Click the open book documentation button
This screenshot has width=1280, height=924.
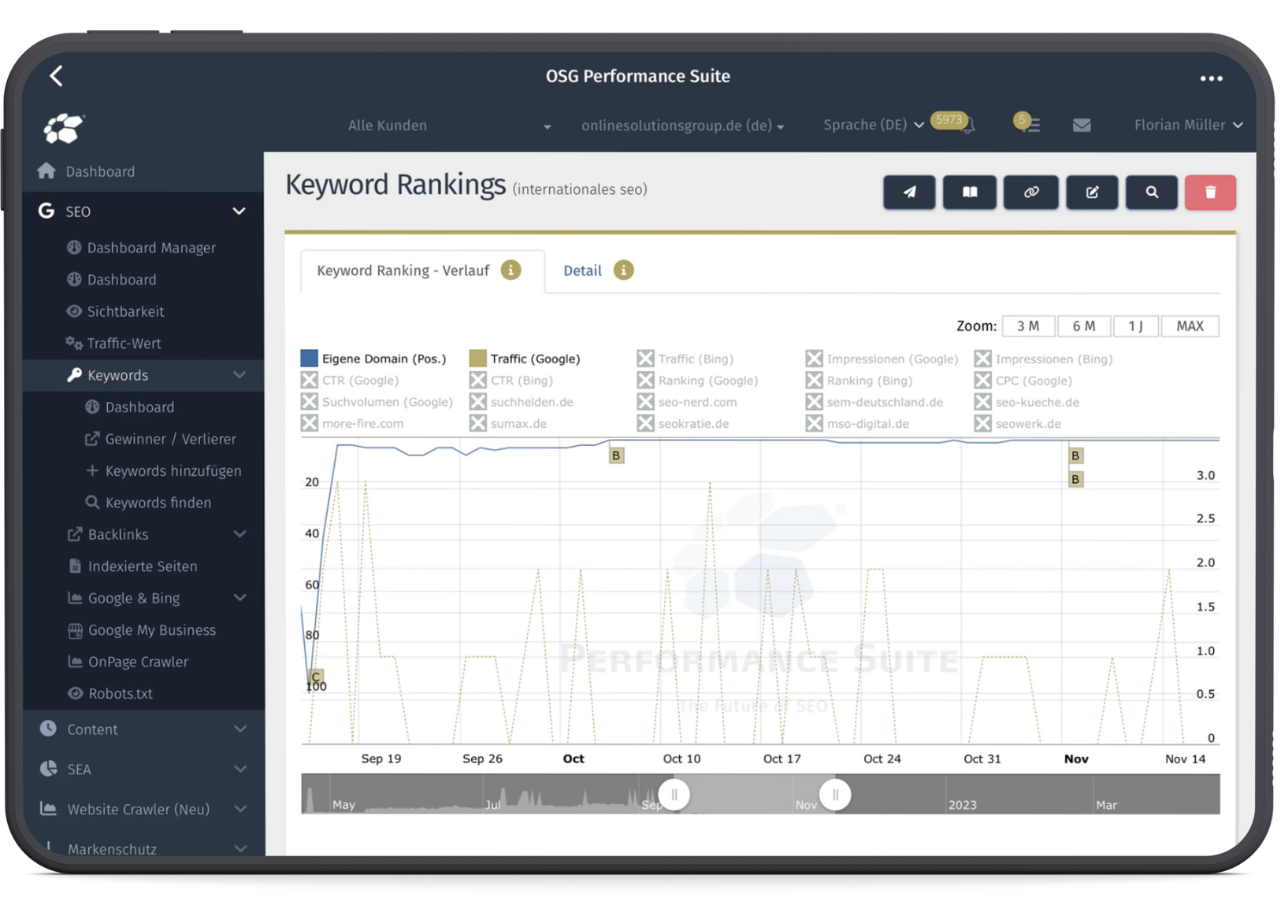tap(969, 192)
